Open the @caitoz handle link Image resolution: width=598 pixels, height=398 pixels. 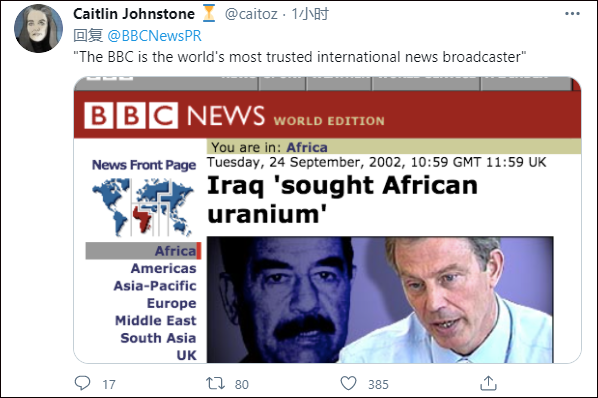[251, 14]
